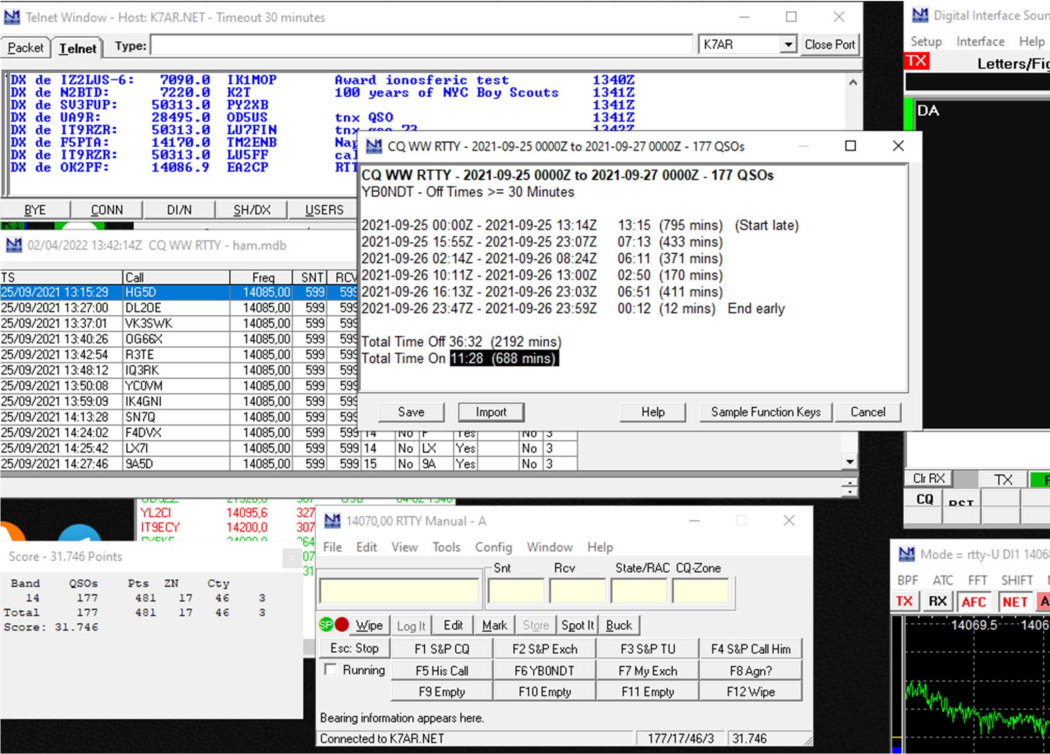Toggle the NET button in MMTTY

(1014, 601)
